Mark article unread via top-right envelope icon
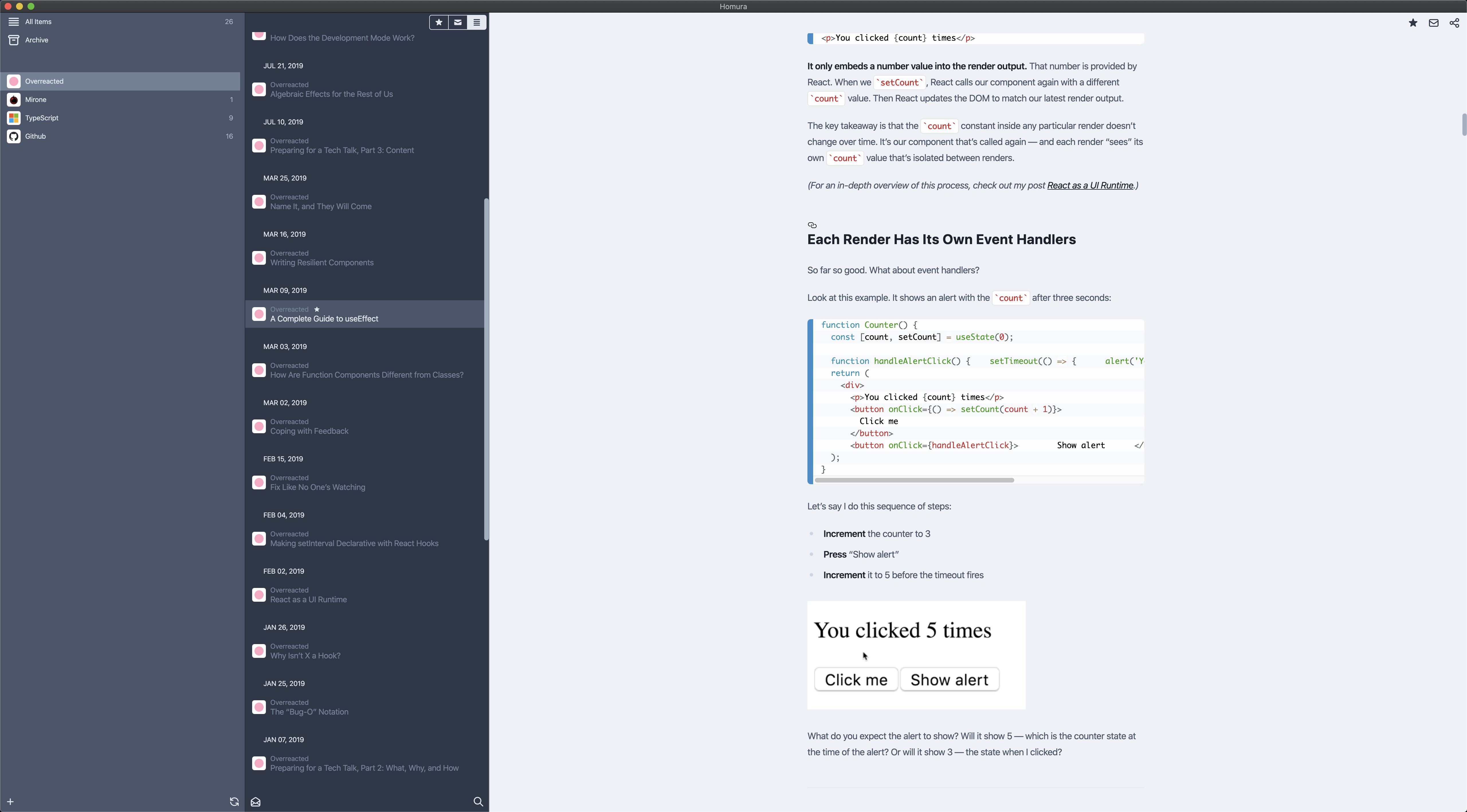This screenshot has height=812, width=1467. pyautogui.click(x=1433, y=23)
